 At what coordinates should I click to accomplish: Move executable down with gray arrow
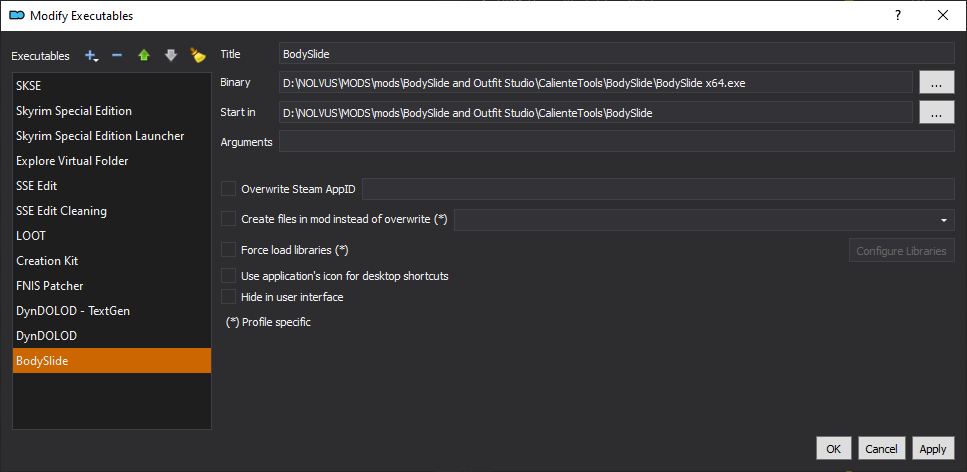pos(171,56)
